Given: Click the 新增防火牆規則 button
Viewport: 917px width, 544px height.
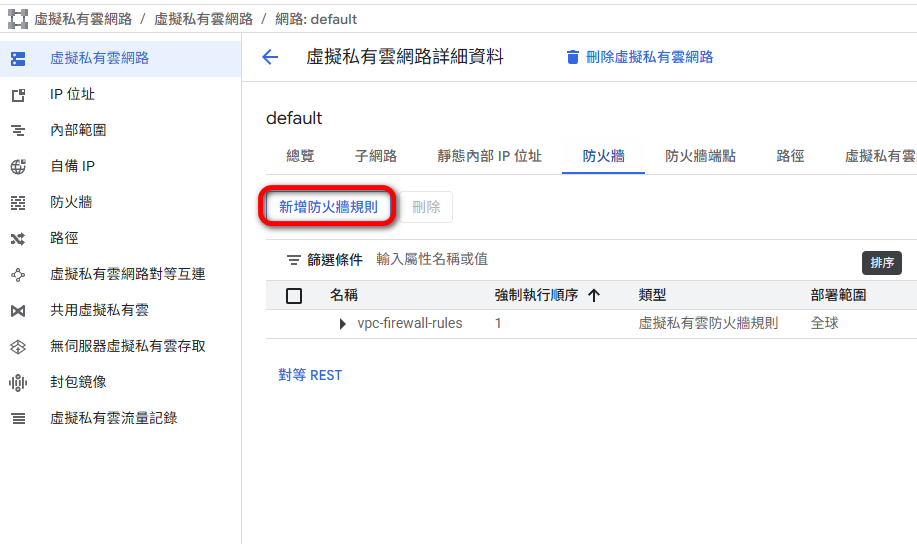Looking at the screenshot, I should [328, 207].
